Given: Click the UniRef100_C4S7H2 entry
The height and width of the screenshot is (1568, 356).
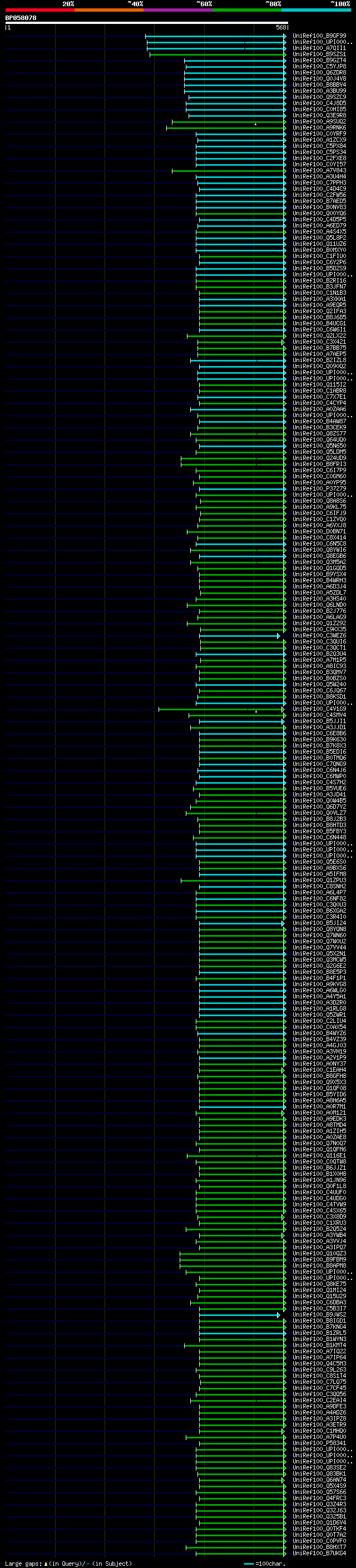Looking at the screenshot, I should point(319,782).
